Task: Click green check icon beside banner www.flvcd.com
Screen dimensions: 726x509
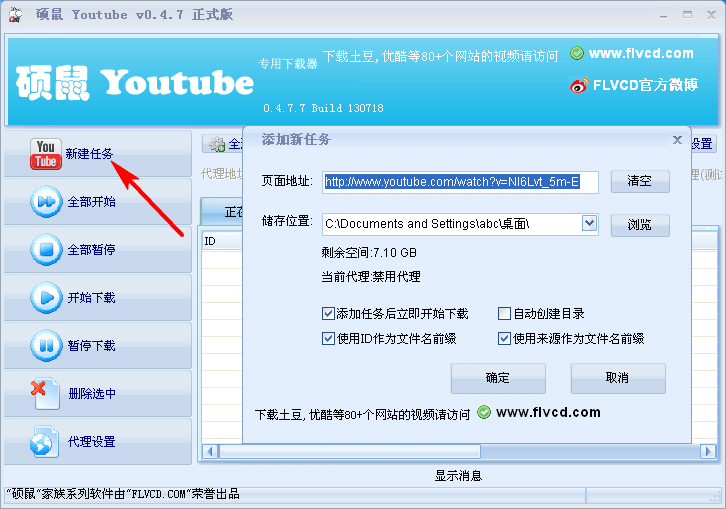Action: tap(576, 53)
